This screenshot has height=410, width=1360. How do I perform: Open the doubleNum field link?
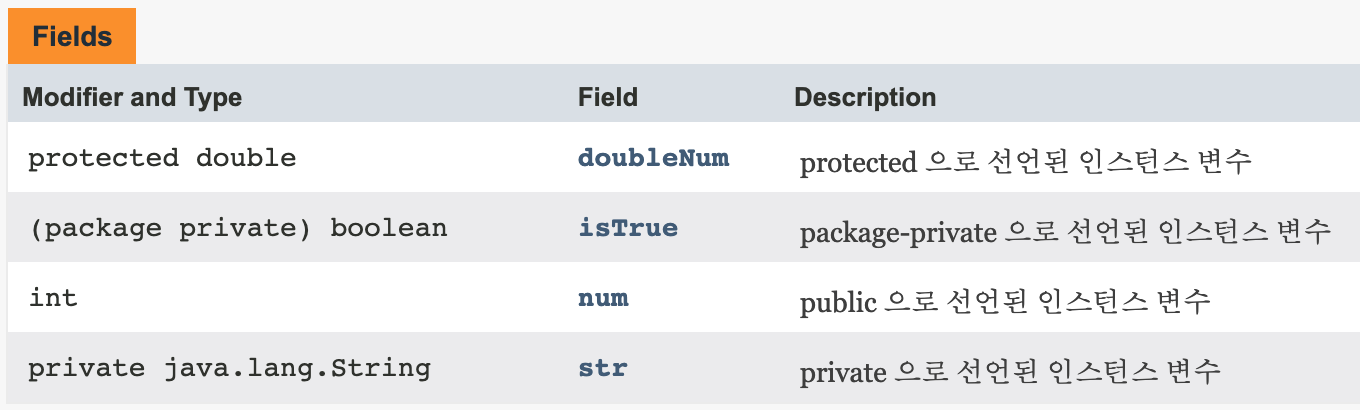pos(653,158)
